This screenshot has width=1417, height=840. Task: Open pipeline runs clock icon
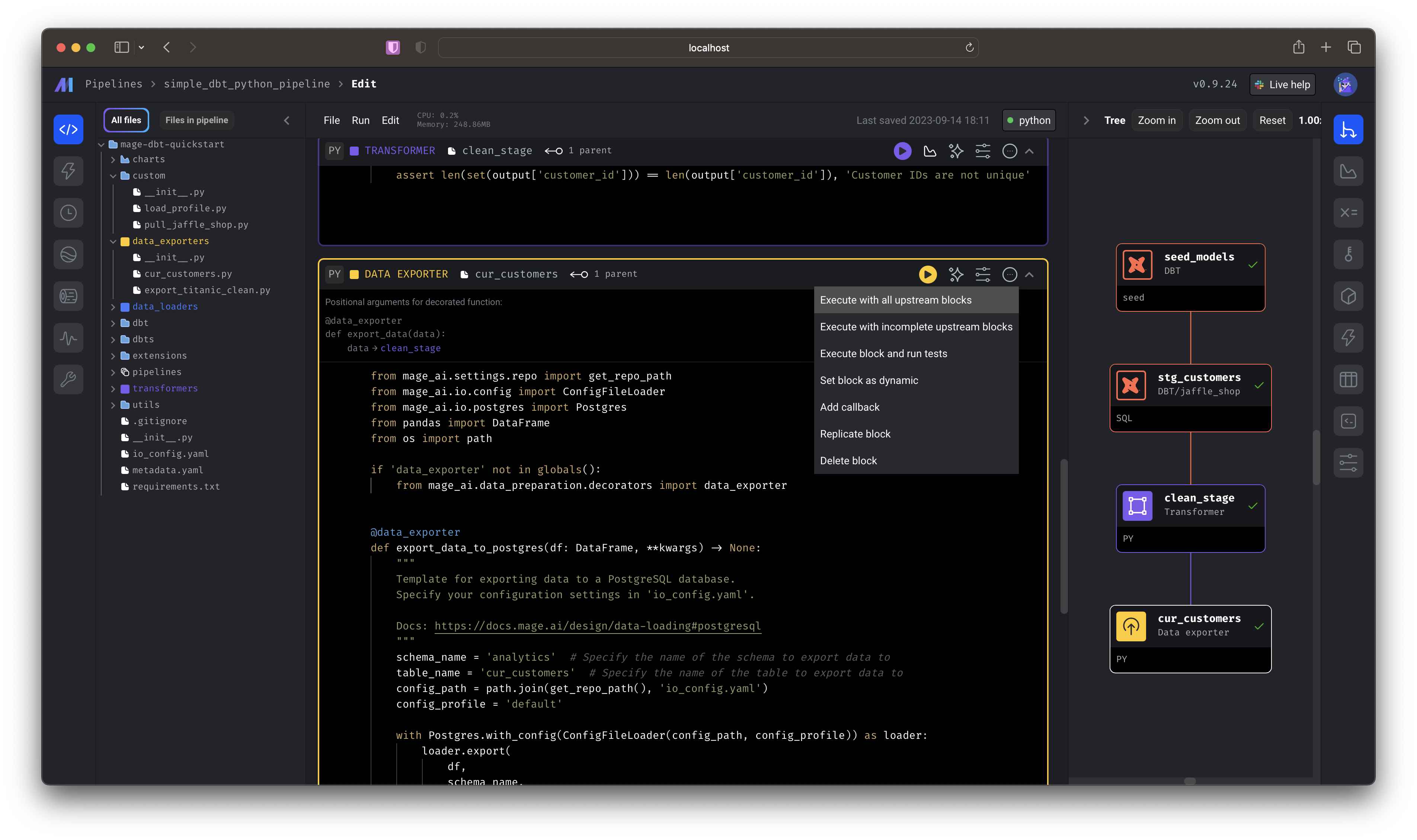[x=68, y=213]
